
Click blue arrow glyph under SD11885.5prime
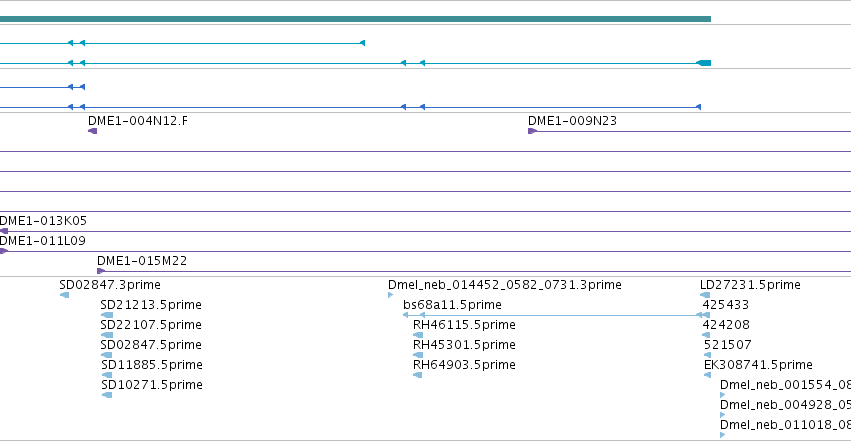107,375
